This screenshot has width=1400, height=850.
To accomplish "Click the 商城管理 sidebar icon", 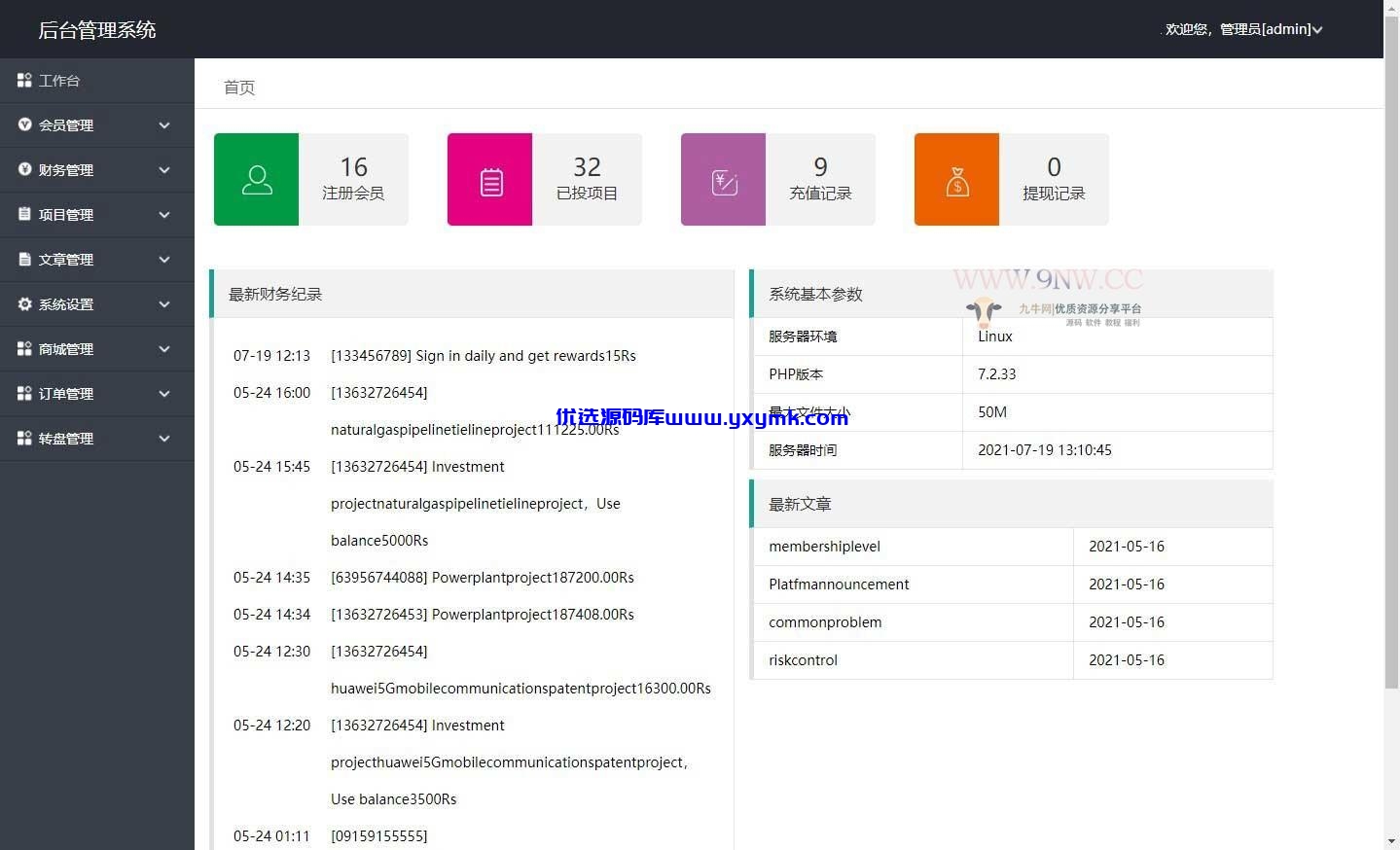I will click(x=24, y=348).
